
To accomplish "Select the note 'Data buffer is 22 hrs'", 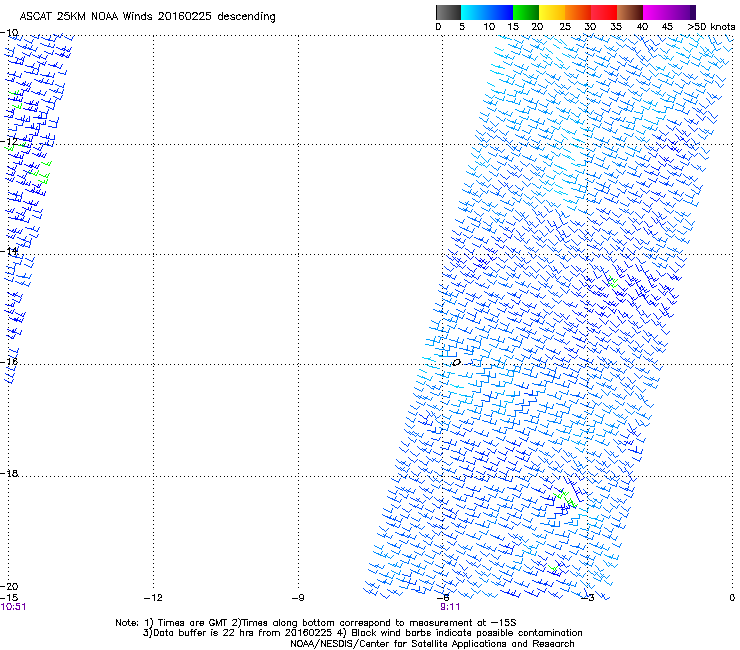I will coord(204,633).
